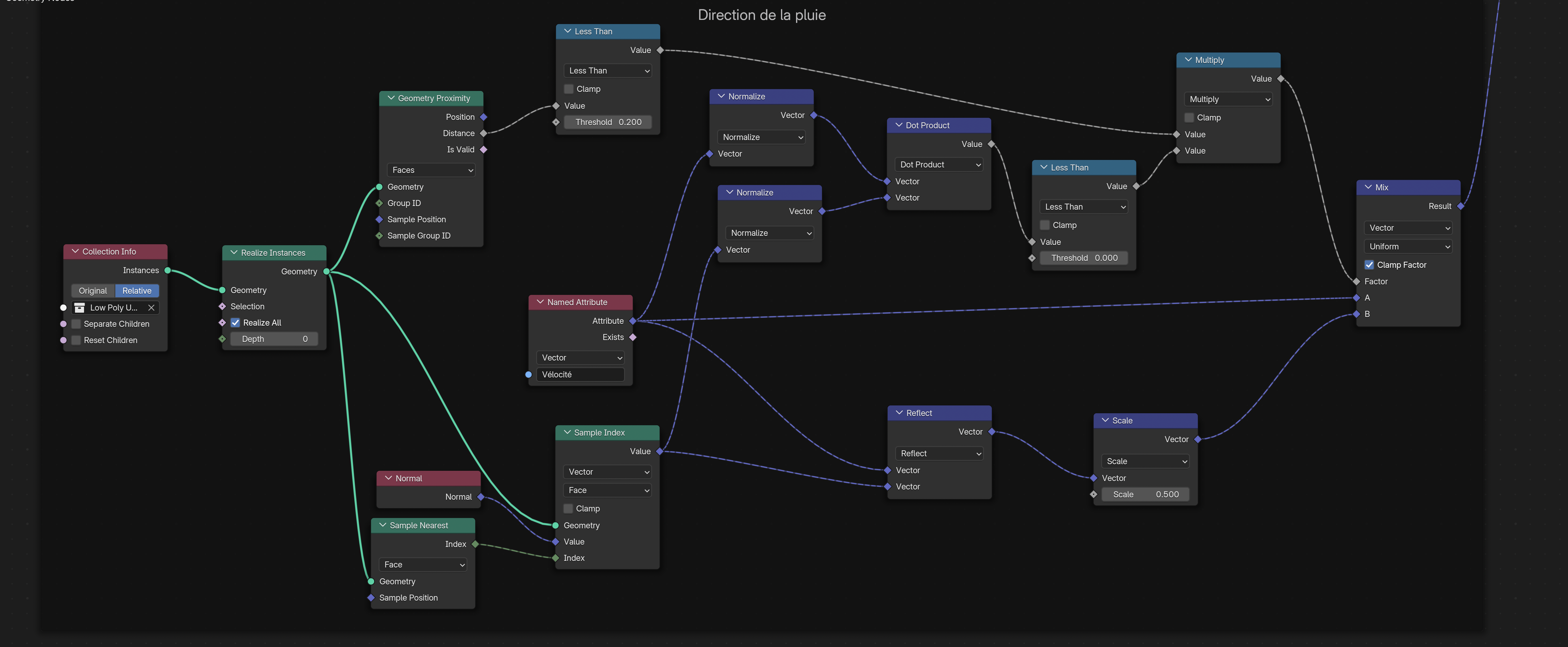The image size is (1568, 647).
Task: Click the Vélocité attribute name field
Action: (580, 375)
